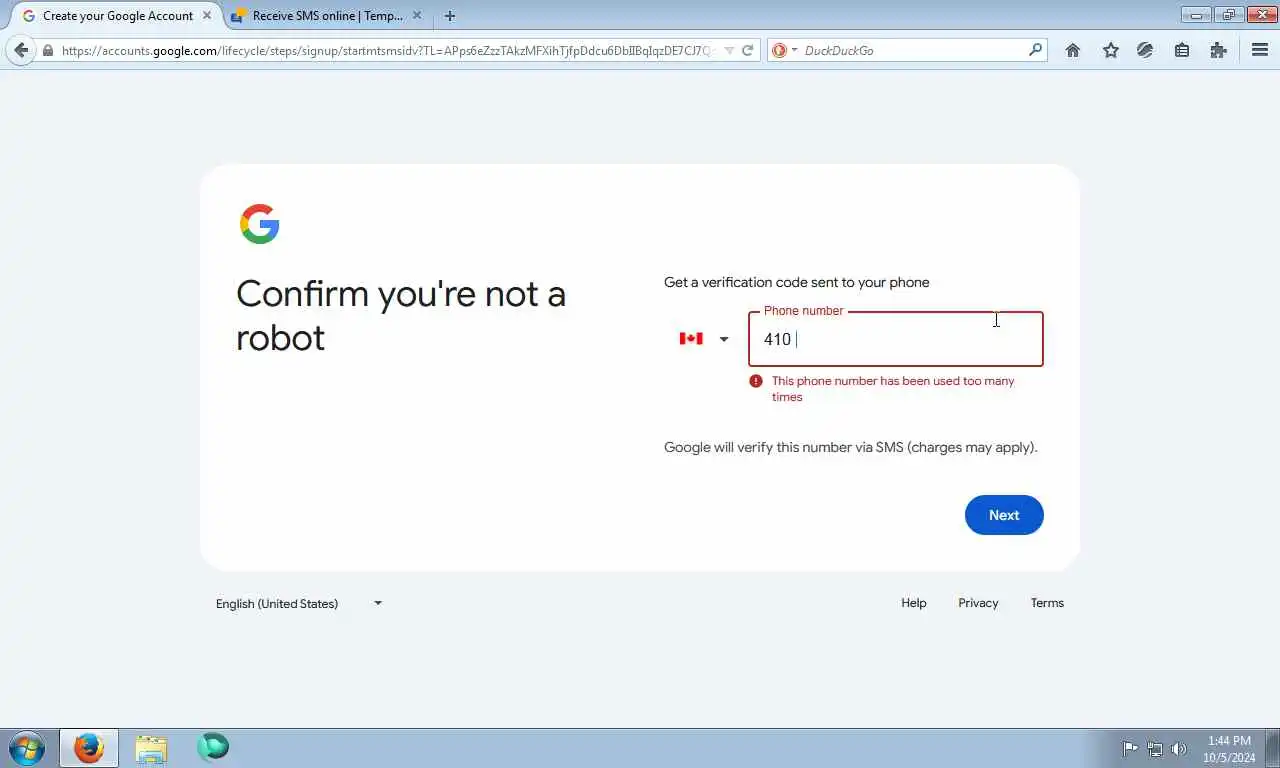Open the extensions puzzle icon
Screen dimensions: 1280x768
click(x=1218, y=50)
